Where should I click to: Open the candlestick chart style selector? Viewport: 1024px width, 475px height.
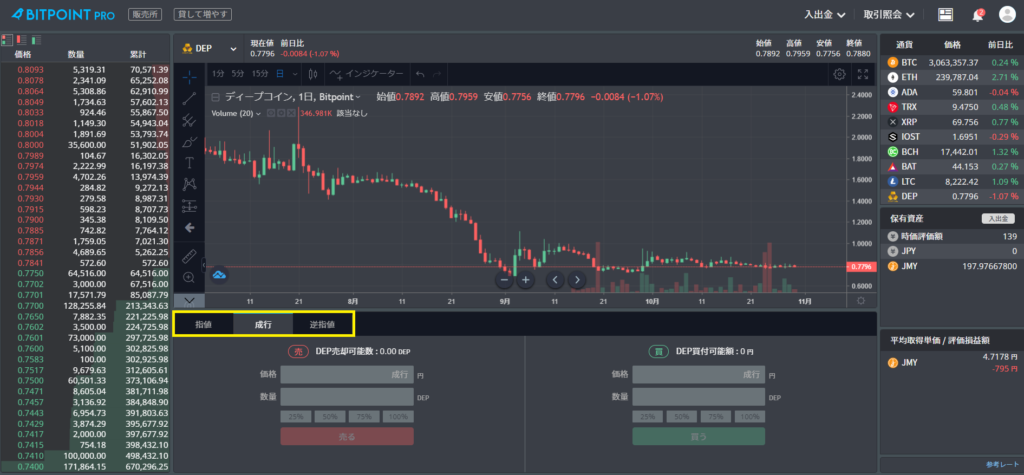pyautogui.click(x=312, y=74)
